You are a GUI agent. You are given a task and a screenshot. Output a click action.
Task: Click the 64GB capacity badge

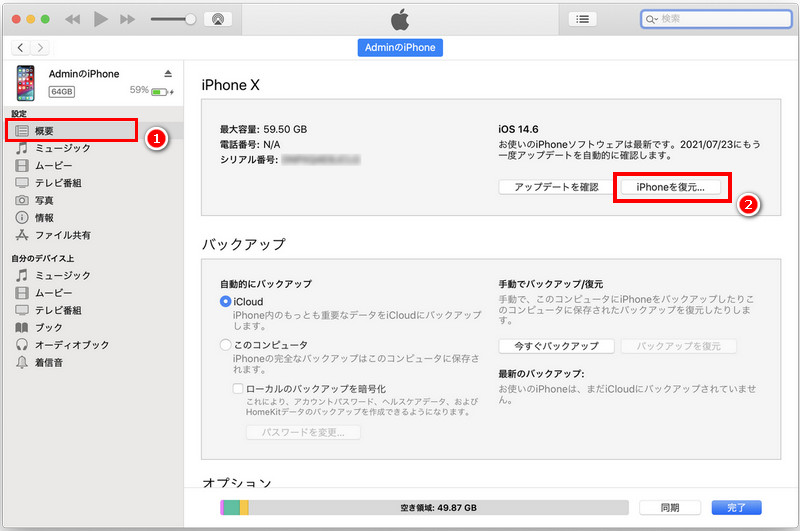tap(62, 92)
